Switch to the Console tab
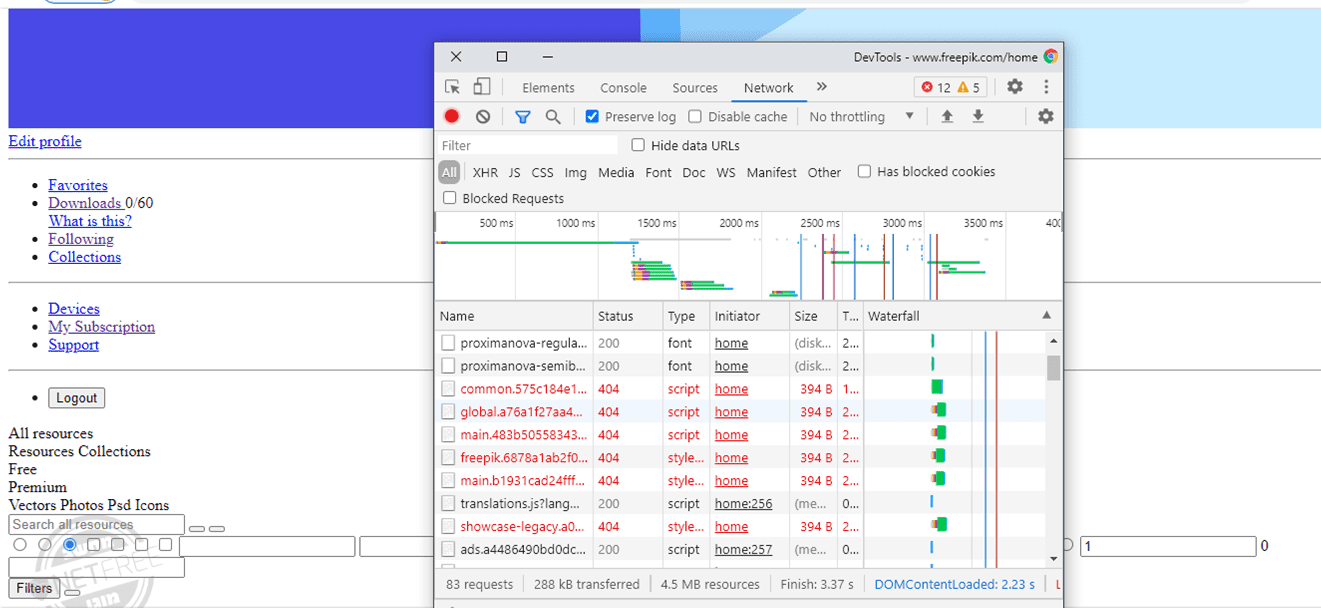The width and height of the screenshot is (1321, 608). coord(623,88)
